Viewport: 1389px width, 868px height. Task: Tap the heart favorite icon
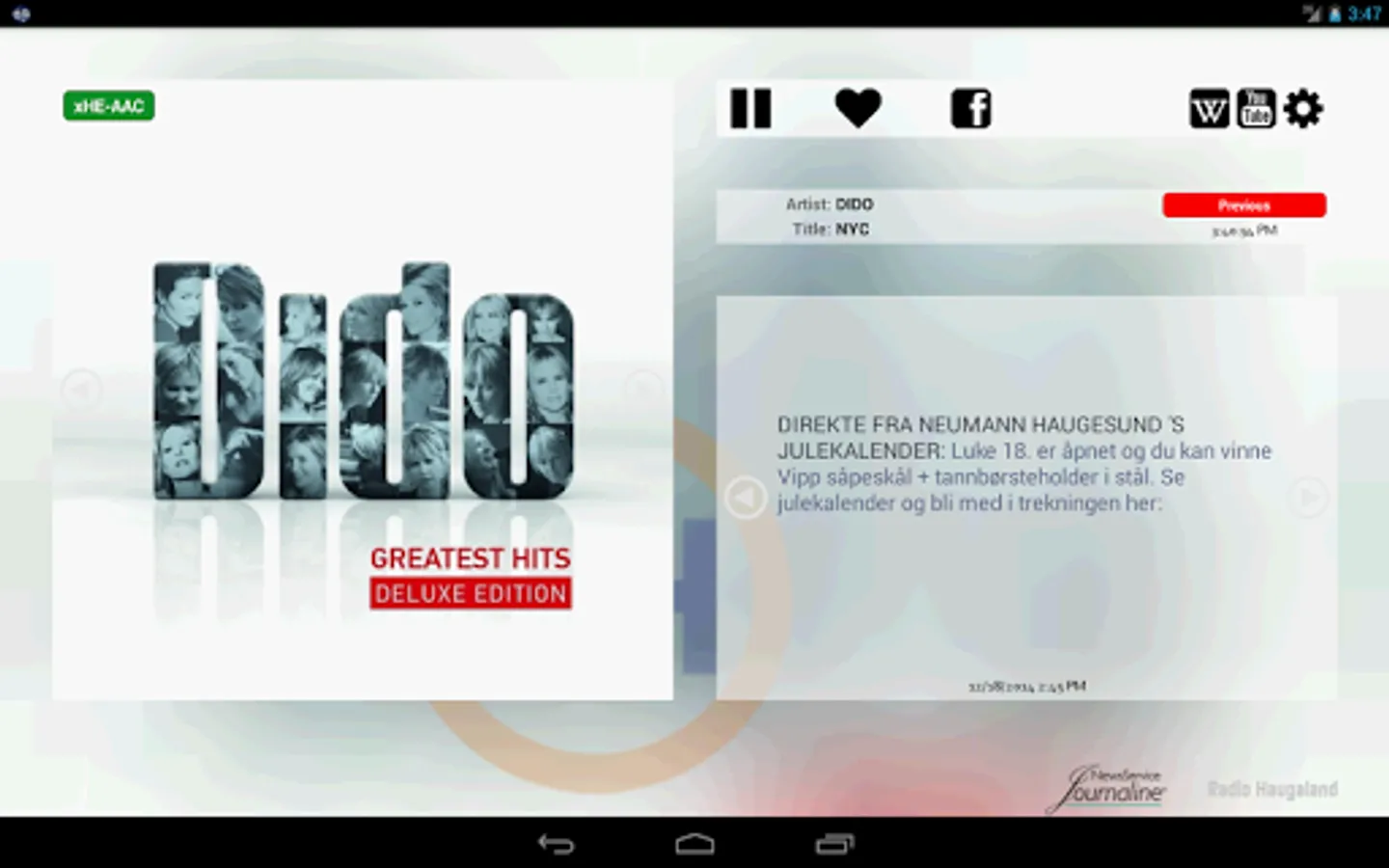point(858,108)
